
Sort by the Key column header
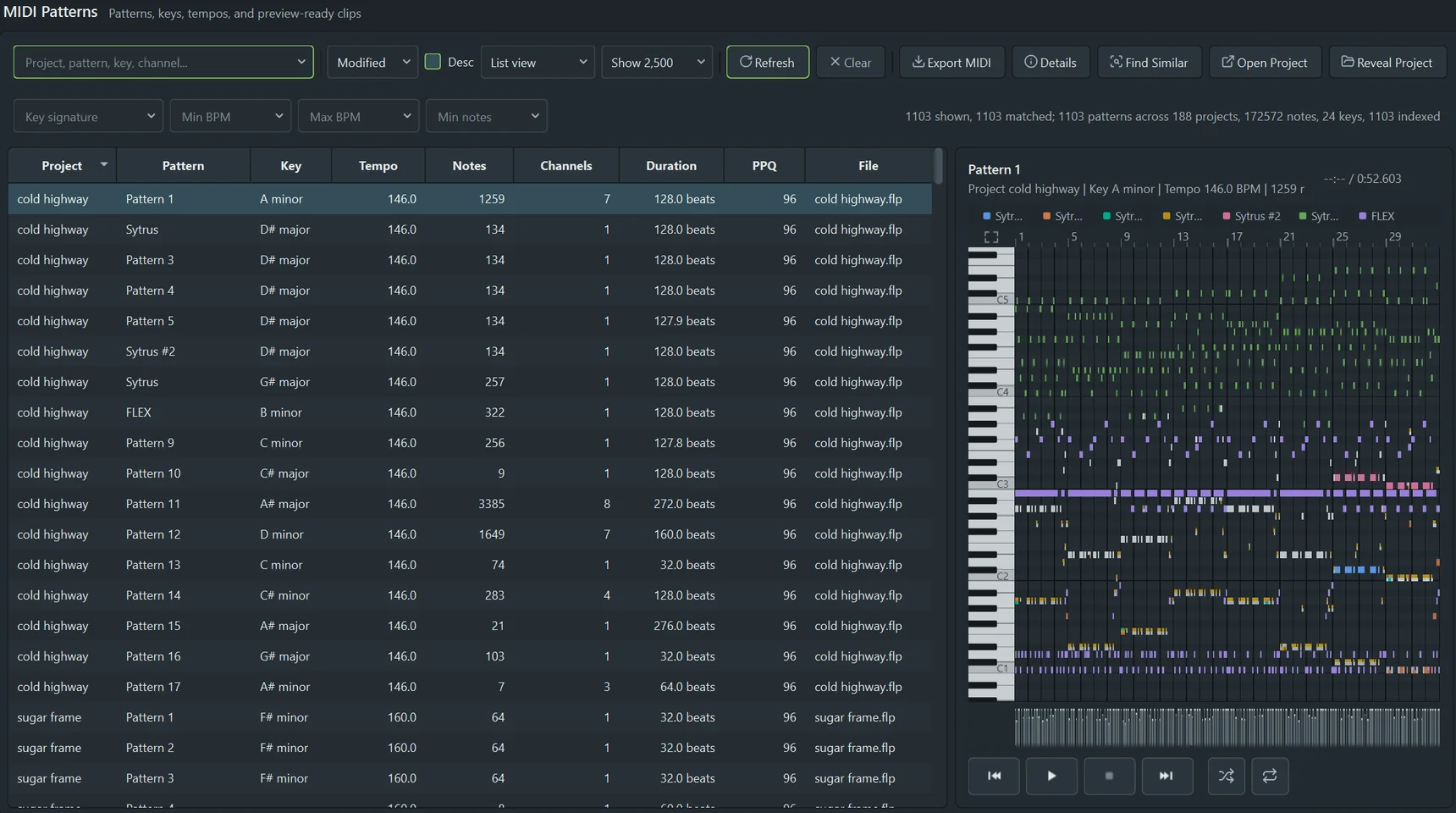[x=290, y=165]
